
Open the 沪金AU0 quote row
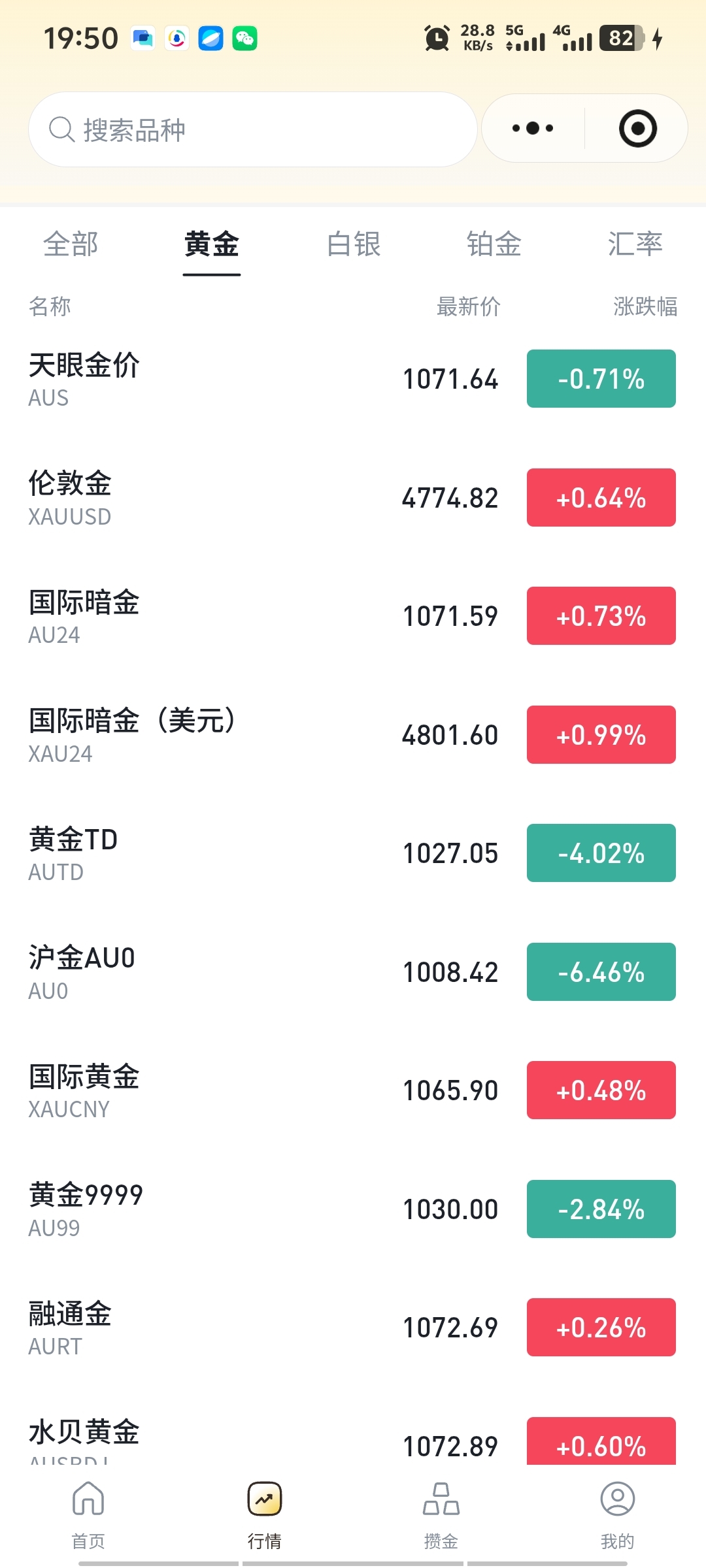coord(261,972)
